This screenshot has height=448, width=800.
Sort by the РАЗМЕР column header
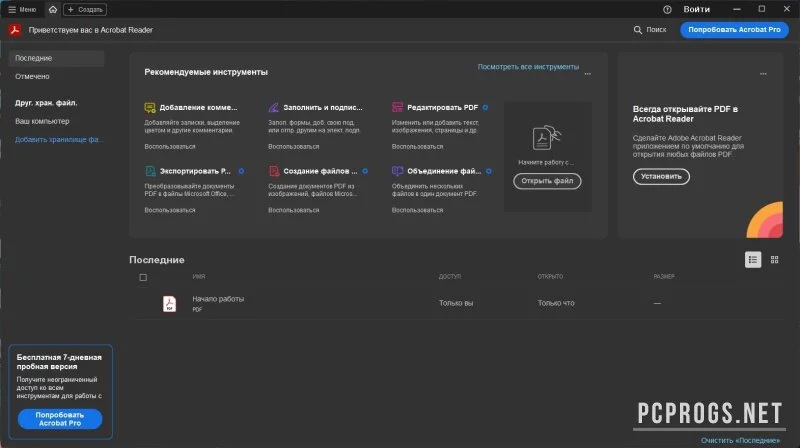tap(664, 277)
